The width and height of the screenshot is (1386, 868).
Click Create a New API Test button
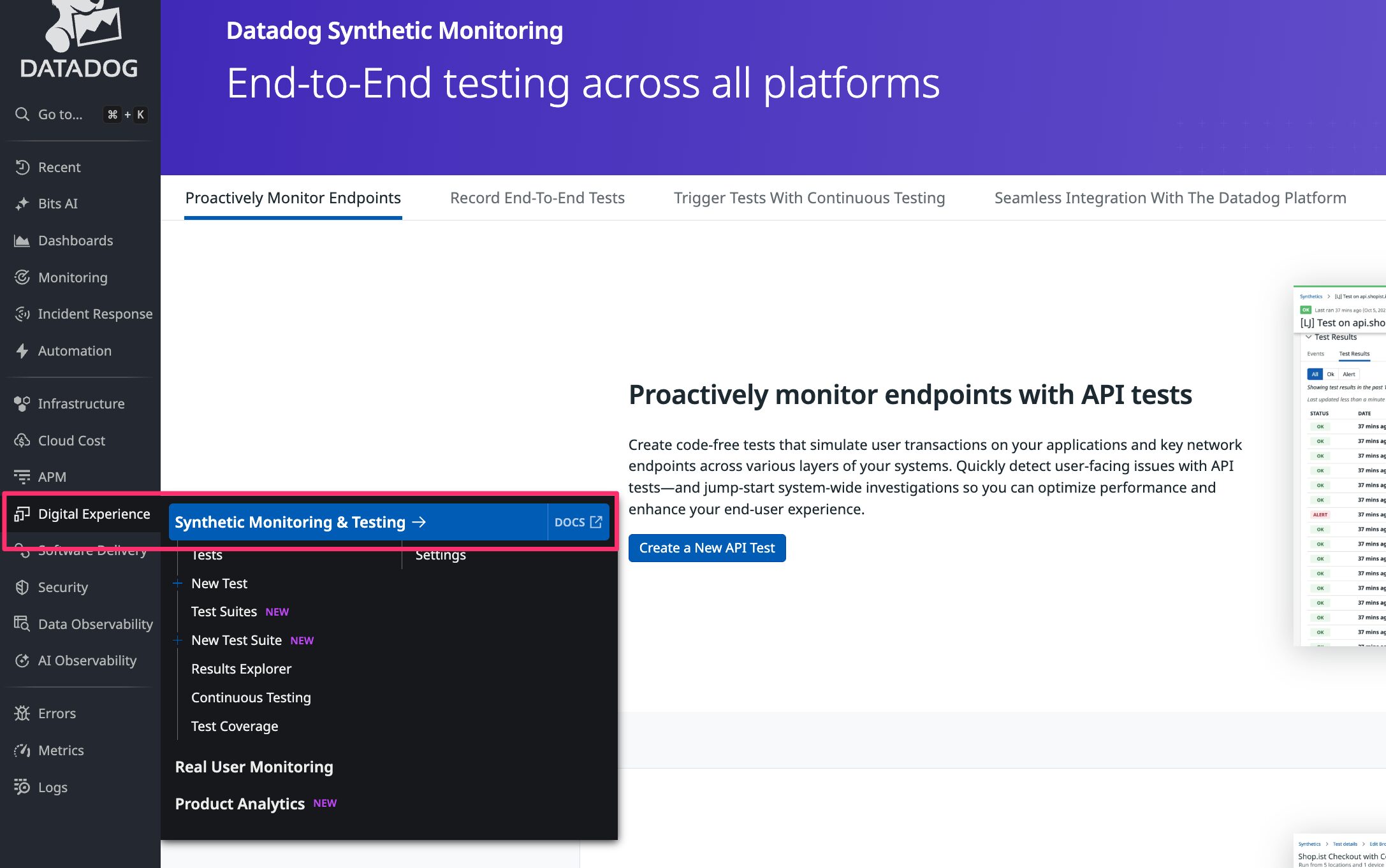tap(706, 548)
